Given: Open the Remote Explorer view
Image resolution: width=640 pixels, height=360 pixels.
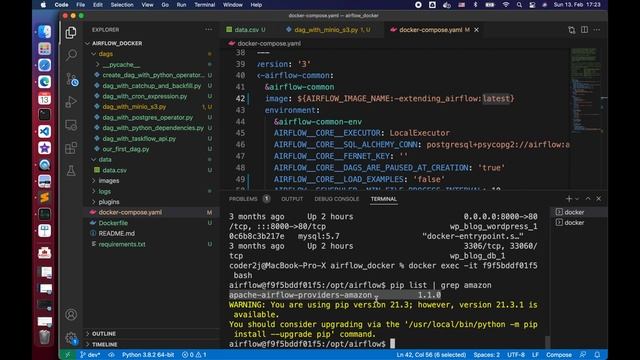Looking at the screenshot, I should (x=71, y=125).
